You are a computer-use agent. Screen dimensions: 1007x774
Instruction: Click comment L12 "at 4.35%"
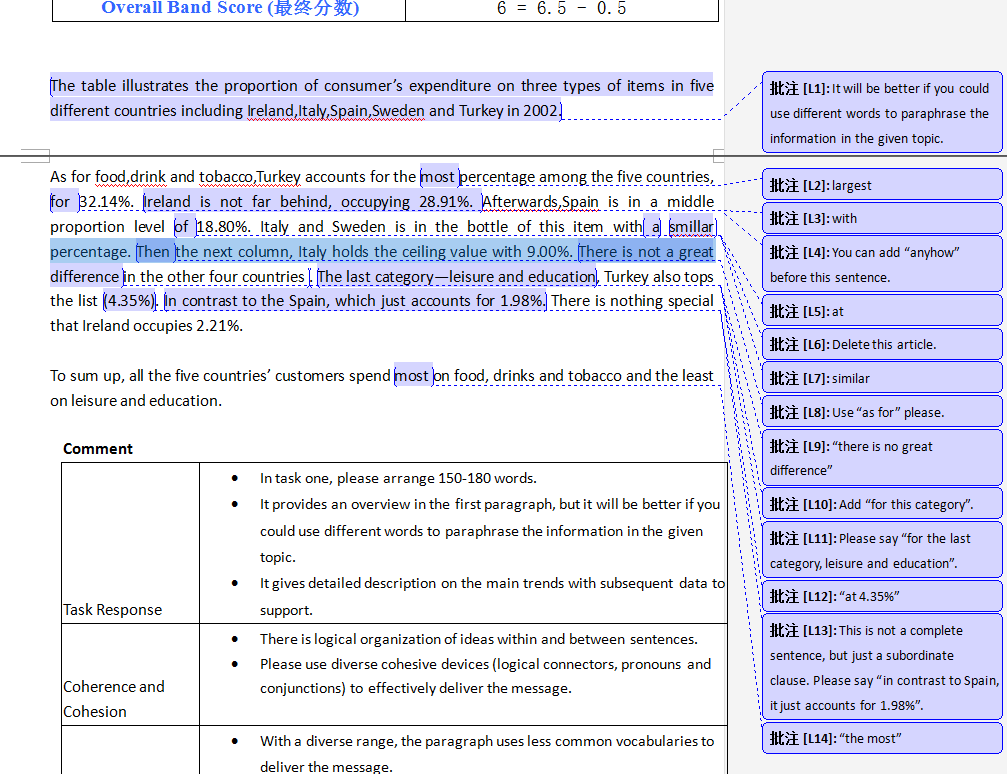click(x=882, y=596)
